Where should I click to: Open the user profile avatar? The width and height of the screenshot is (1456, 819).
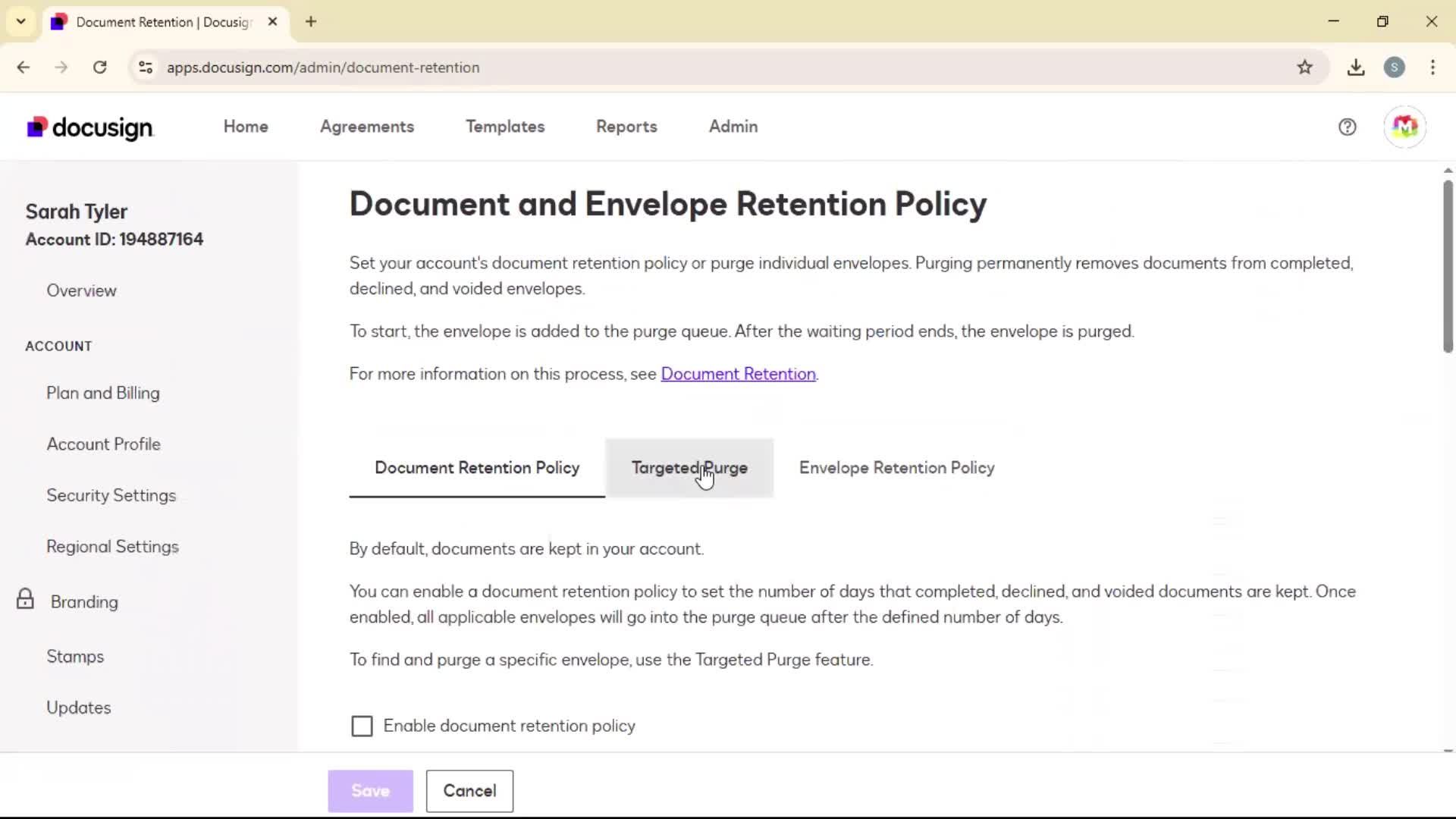[1404, 127]
